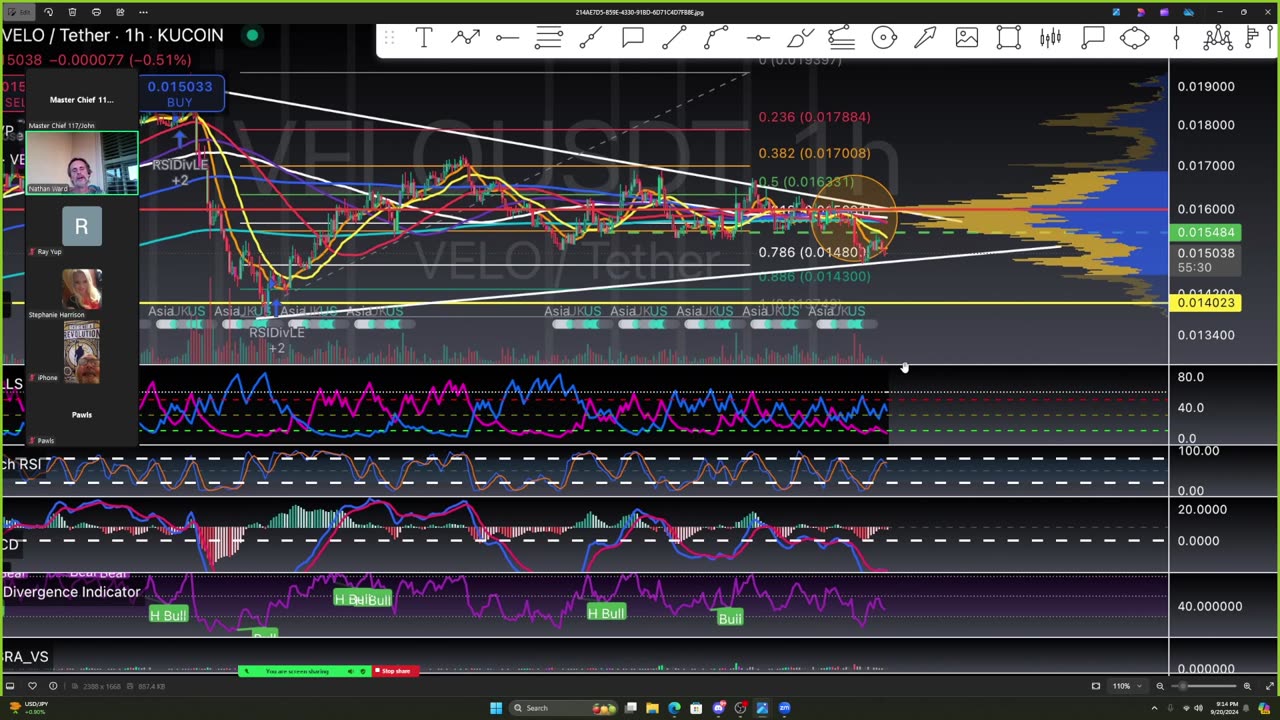Select Stephanie Harrison participant thumbnail
1280x720 pixels.
(82, 289)
